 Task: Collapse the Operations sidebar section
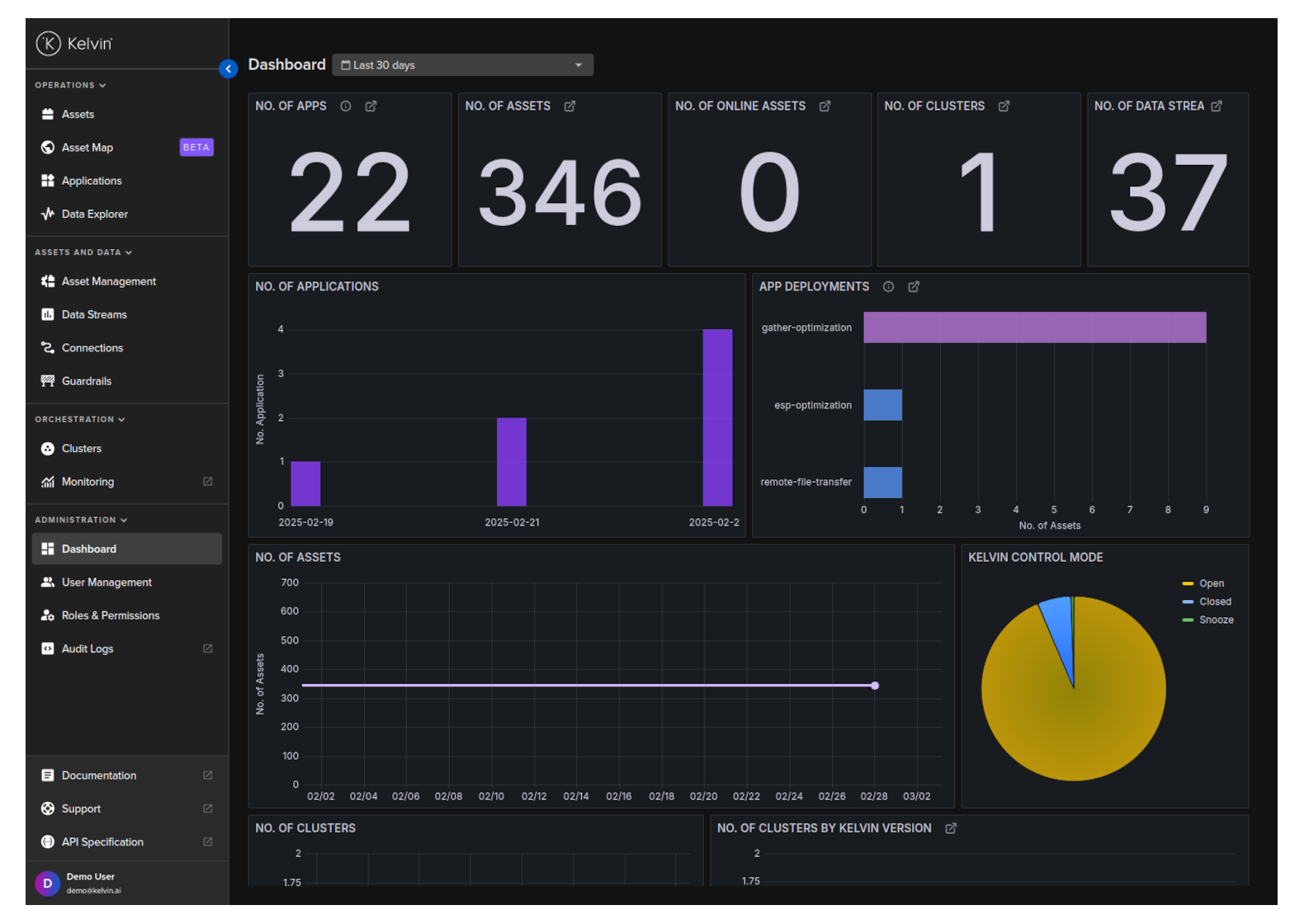point(70,85)
